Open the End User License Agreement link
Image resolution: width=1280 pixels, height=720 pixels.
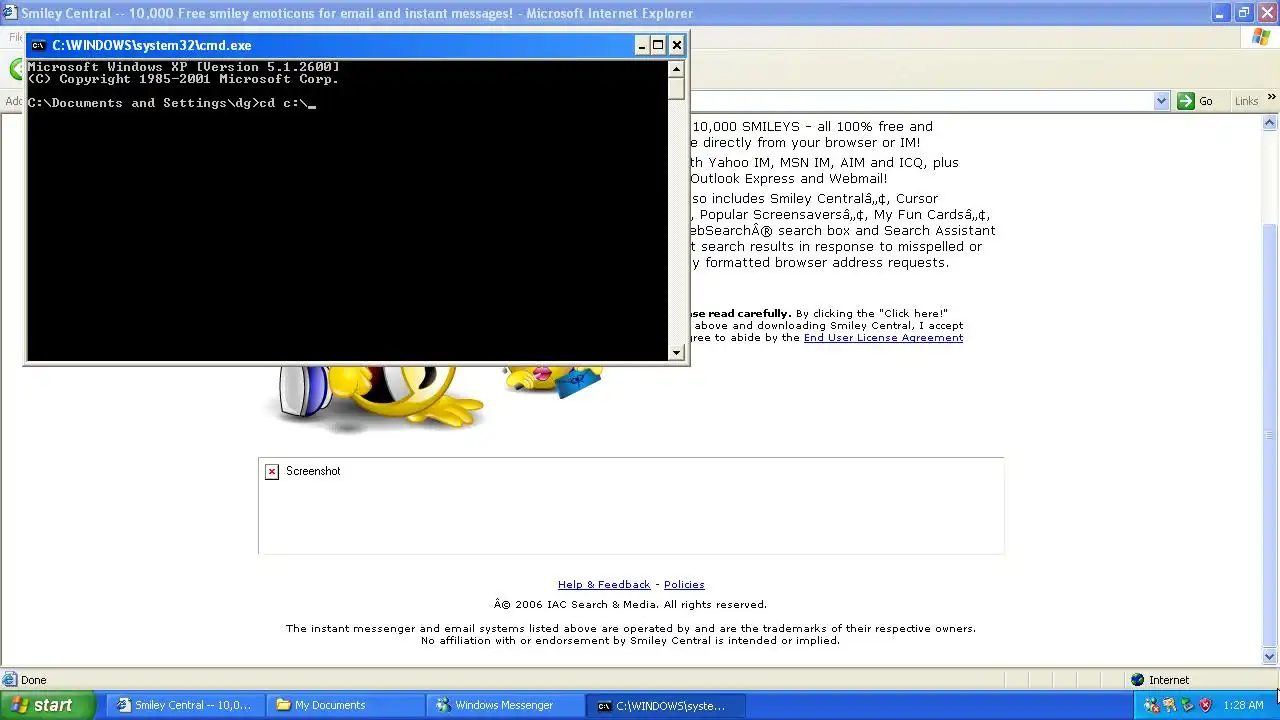pos(883,338)
